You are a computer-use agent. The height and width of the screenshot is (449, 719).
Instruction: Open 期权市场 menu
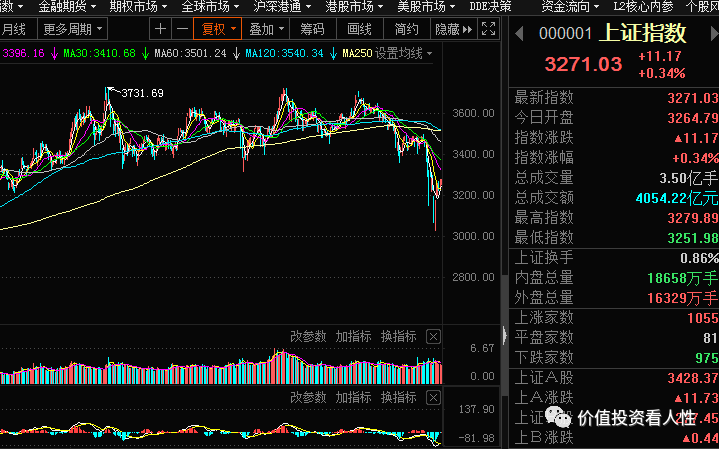138,6
